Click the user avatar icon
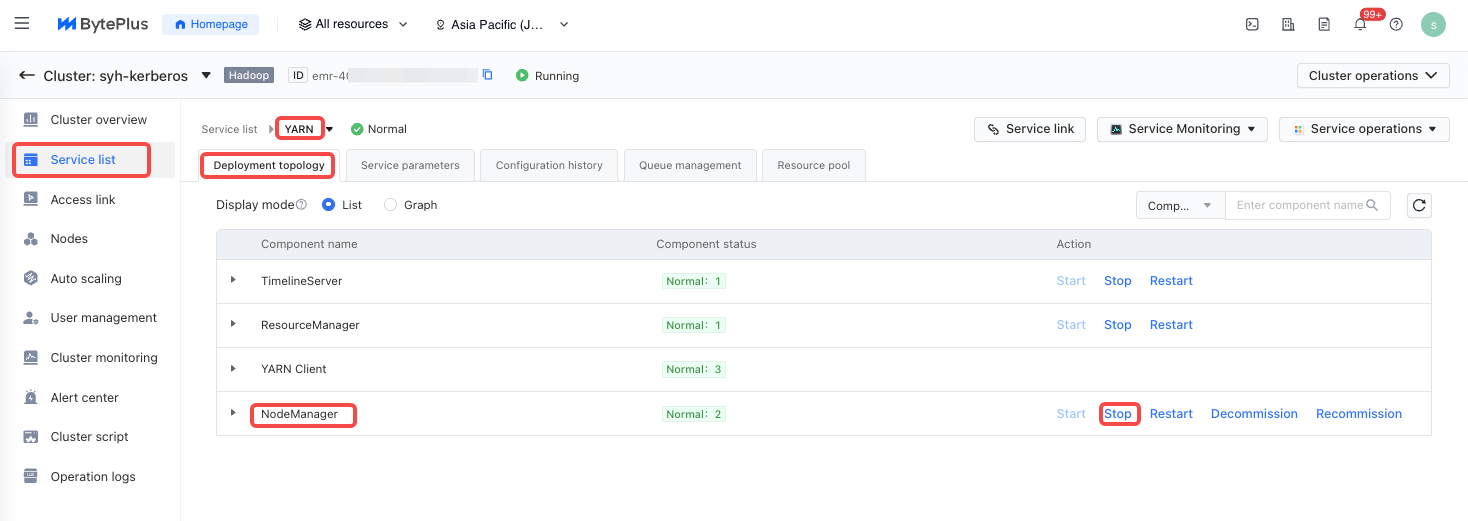The width and height of the screenshot is (1468, 521). tap(1433, 25)
